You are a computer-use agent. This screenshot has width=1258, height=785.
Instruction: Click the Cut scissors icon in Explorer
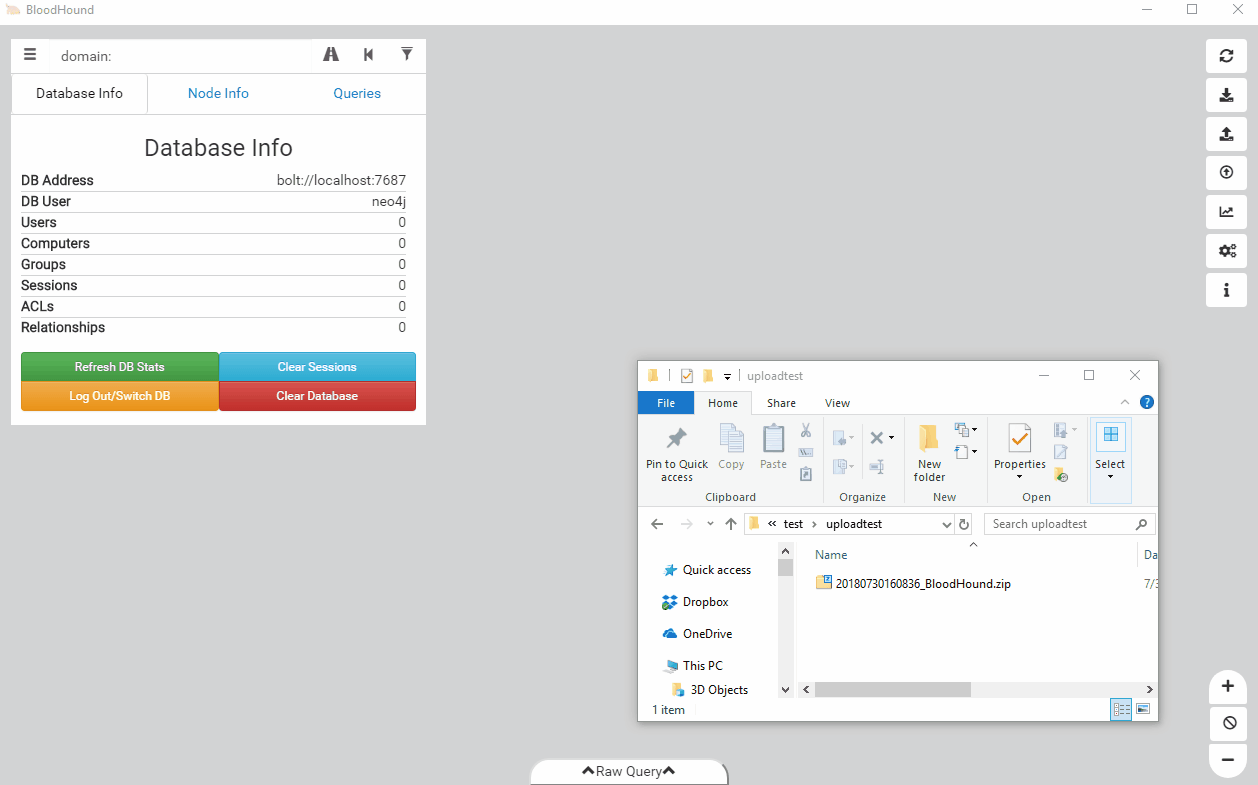pyautogui.click(x=805, y=430)
